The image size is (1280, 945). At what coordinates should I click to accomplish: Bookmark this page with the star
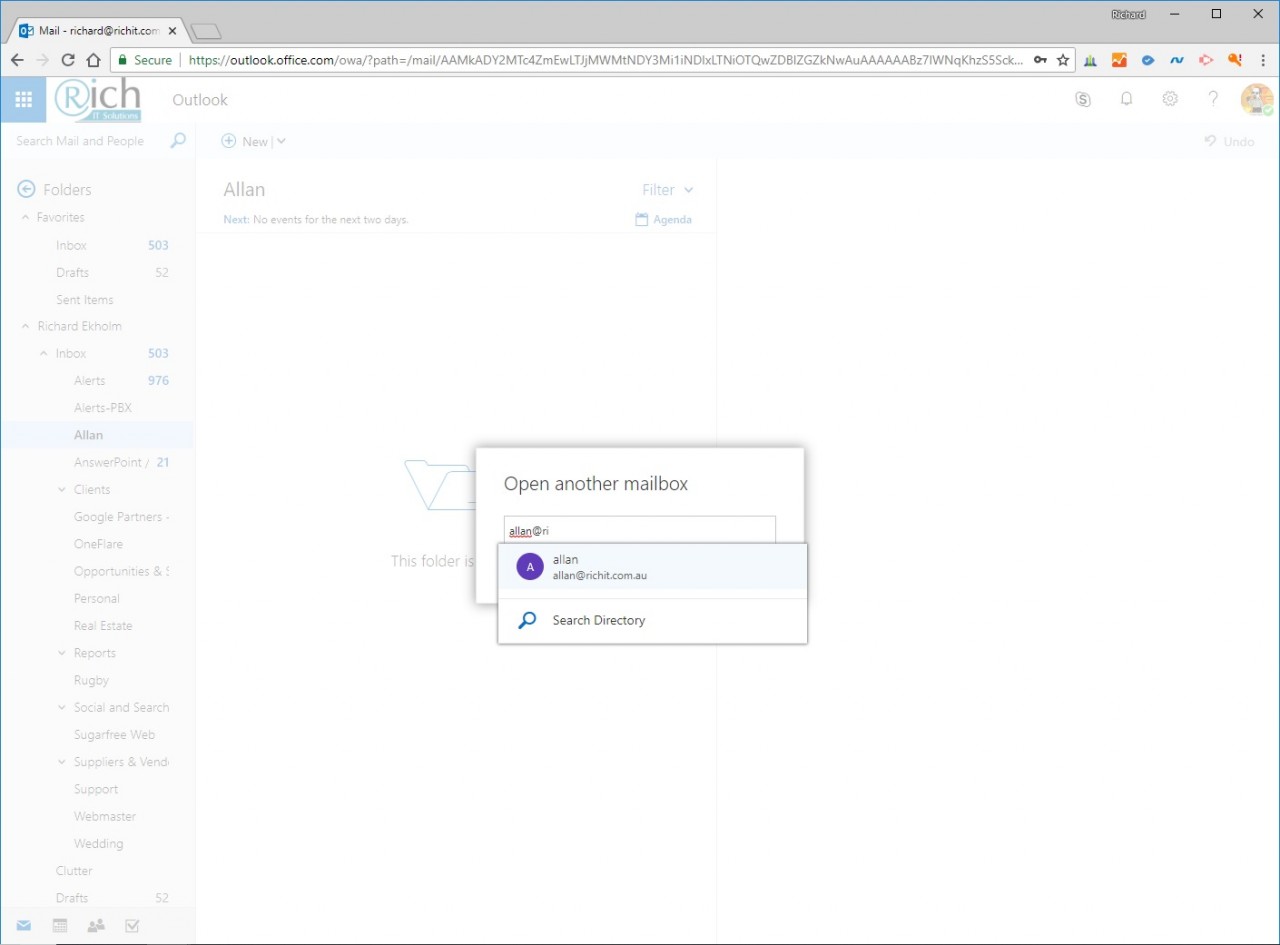(x=1062, y=60)
